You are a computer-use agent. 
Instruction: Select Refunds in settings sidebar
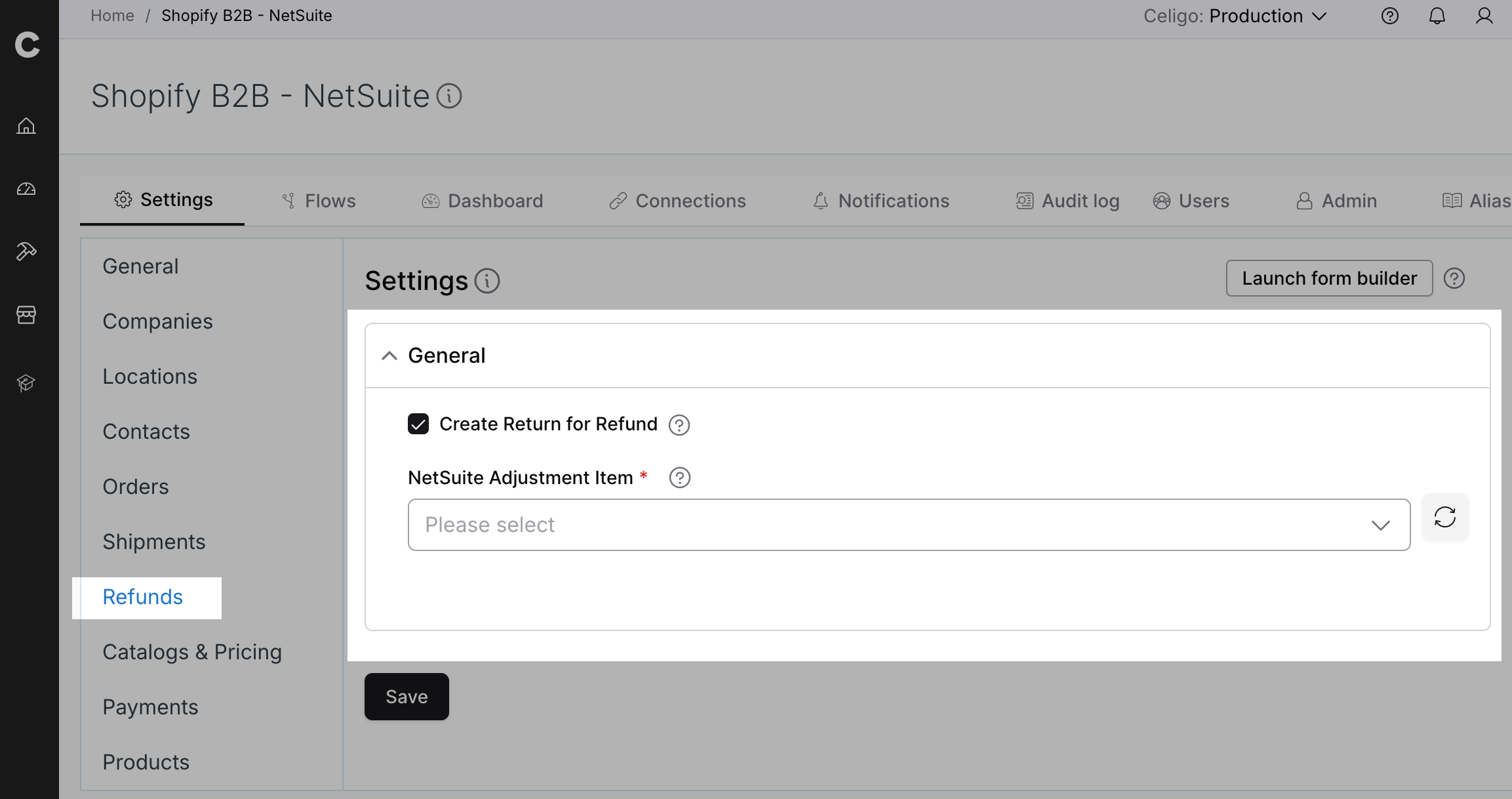(x=142, y=597)
